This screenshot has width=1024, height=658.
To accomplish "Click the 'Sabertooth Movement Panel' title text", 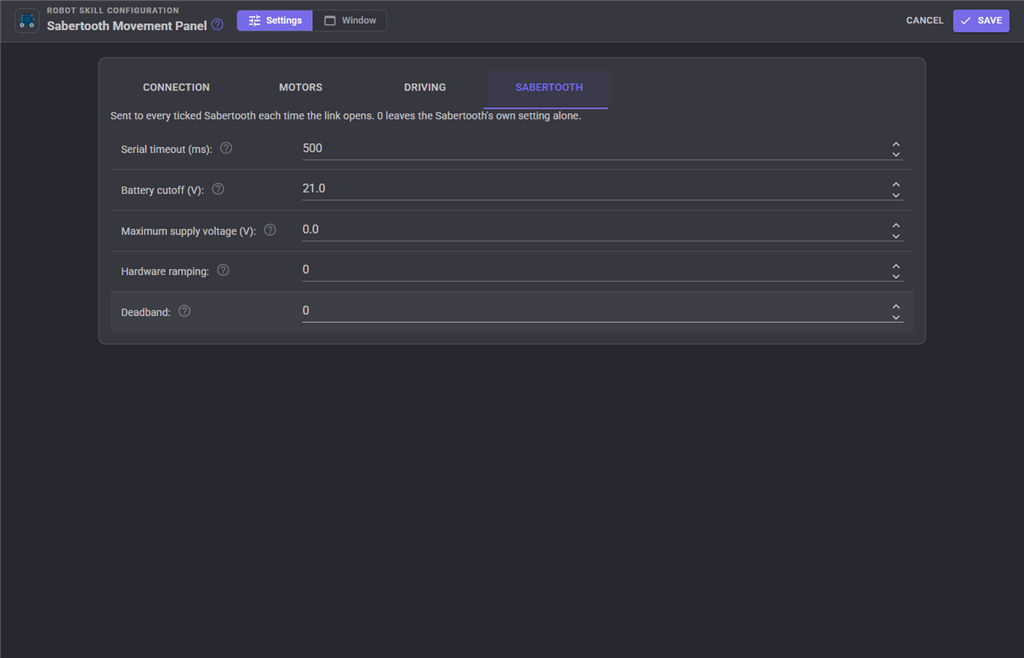I will (x=127, y=26).
